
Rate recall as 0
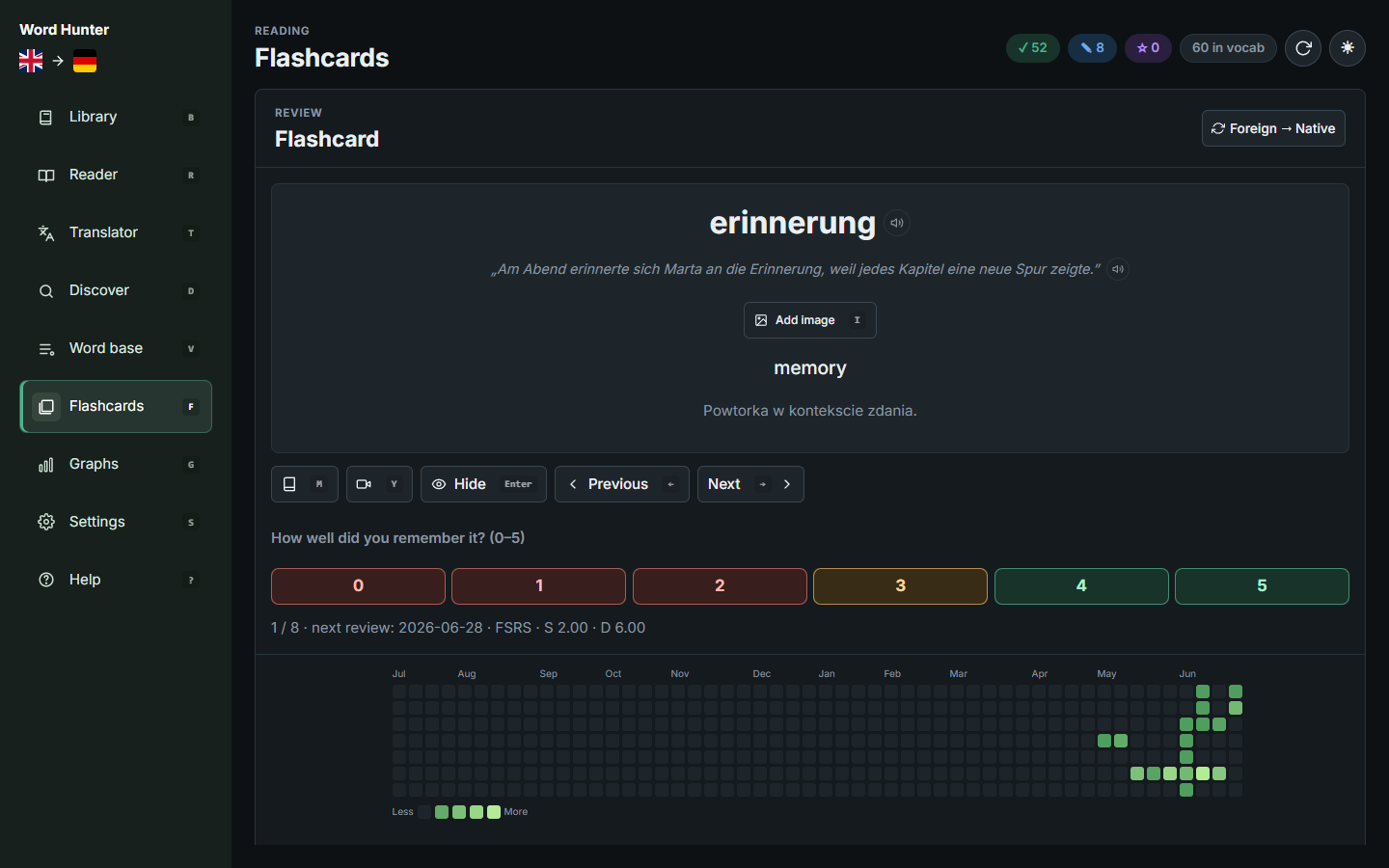pos(358,586)
